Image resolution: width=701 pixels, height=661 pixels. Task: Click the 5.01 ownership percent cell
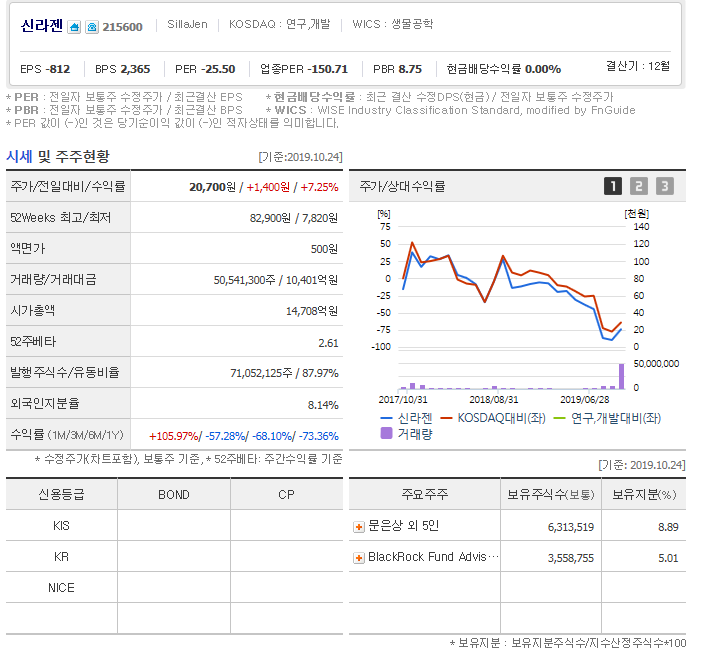(x=668, y=558)
